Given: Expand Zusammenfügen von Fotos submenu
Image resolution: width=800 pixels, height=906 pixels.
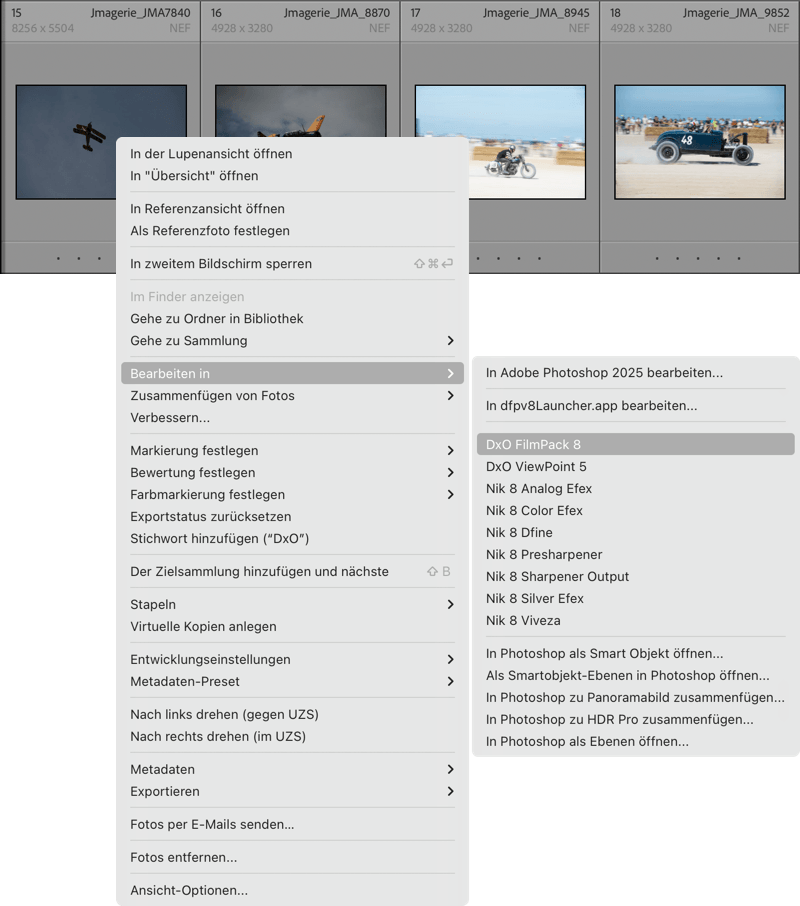Looking at the screenshot, I should [450, 396].
